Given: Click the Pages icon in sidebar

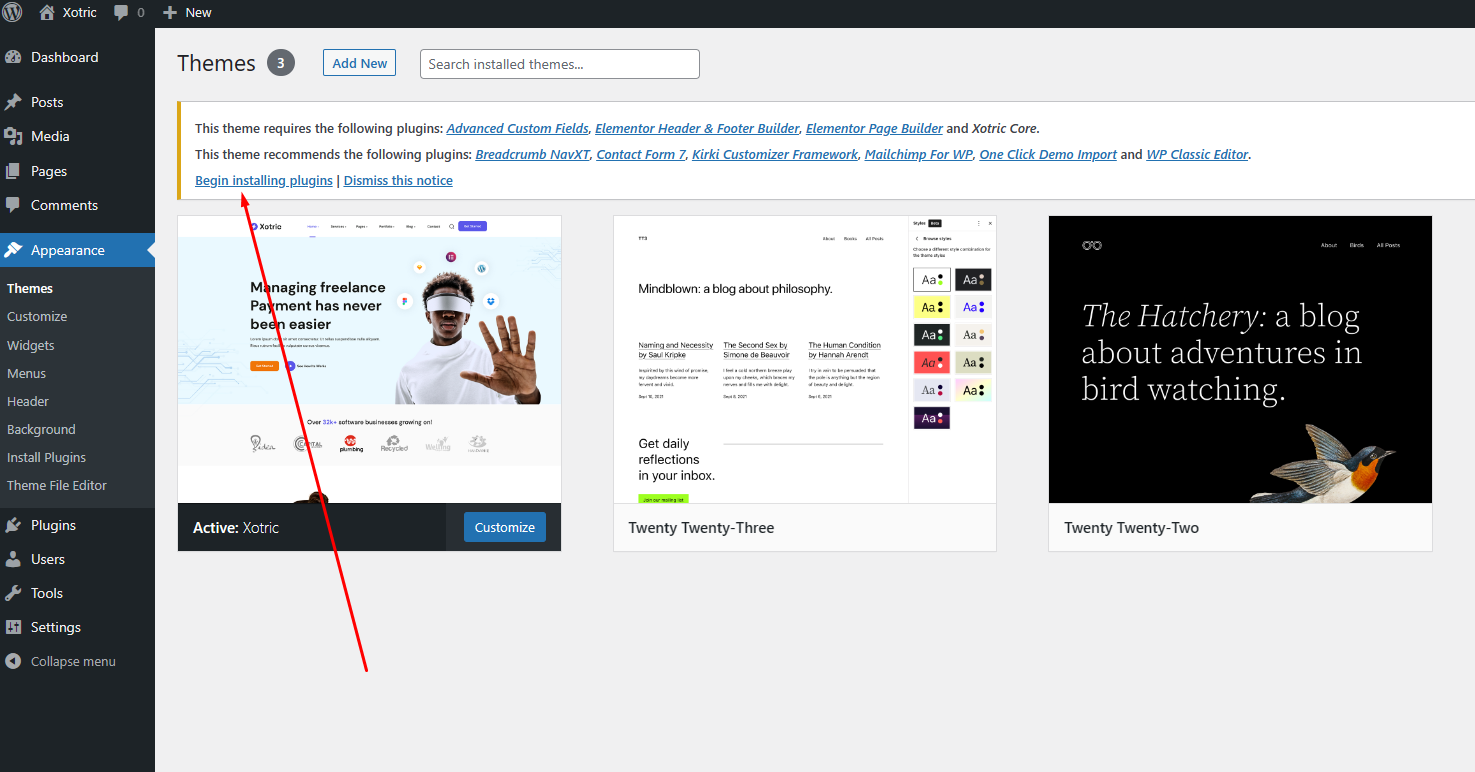Looking at the screenshot, I should [x=14, y=171].
